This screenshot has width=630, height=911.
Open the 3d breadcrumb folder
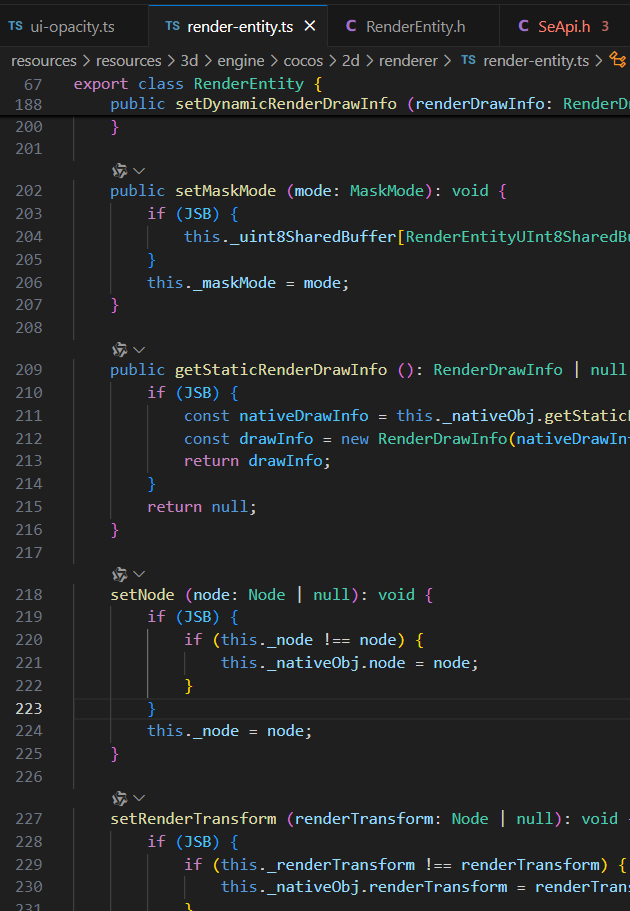(x=189, y=61)
